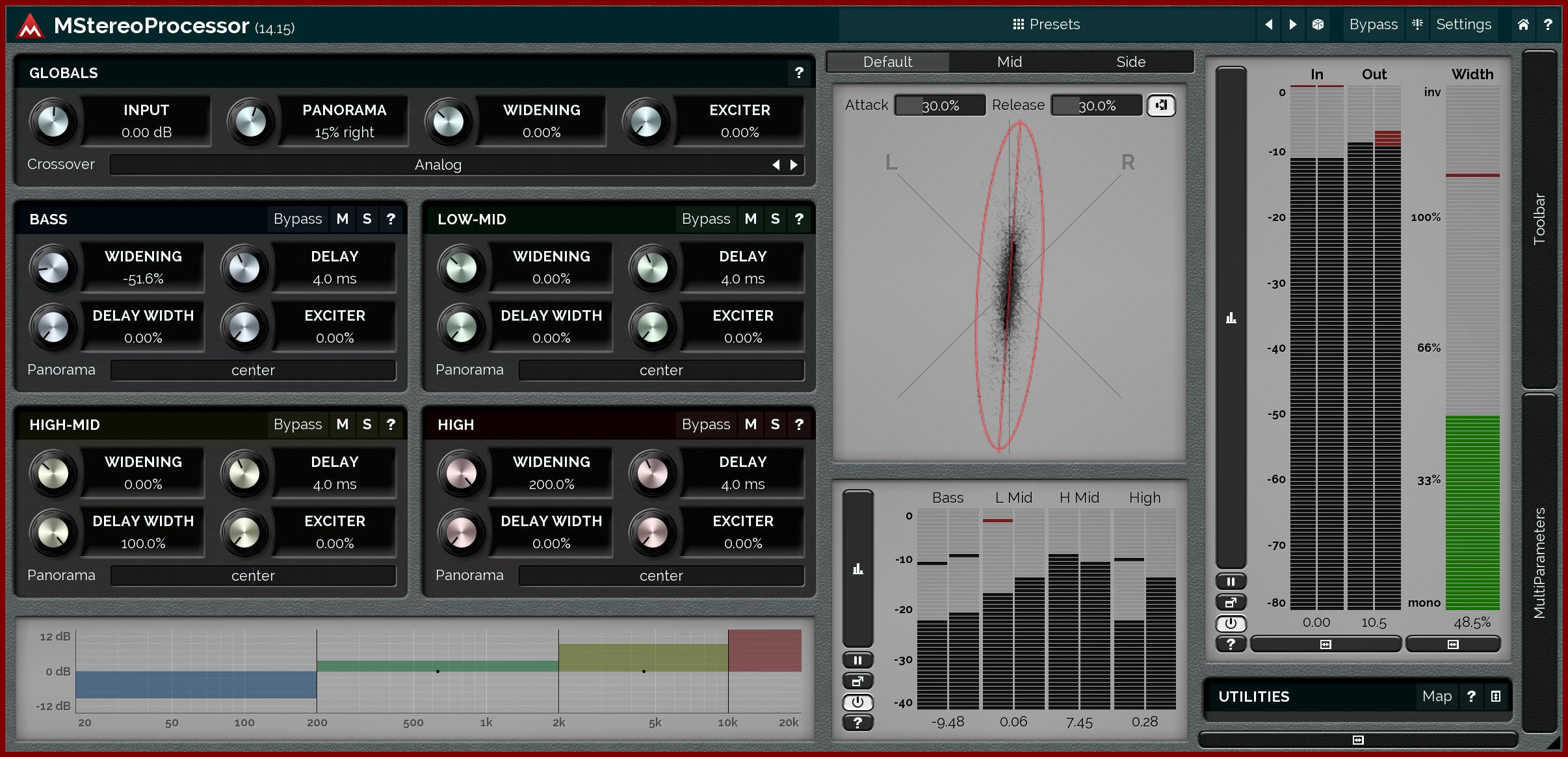
Task: Click the Attack value slider
Action: [x=940, y=105]
